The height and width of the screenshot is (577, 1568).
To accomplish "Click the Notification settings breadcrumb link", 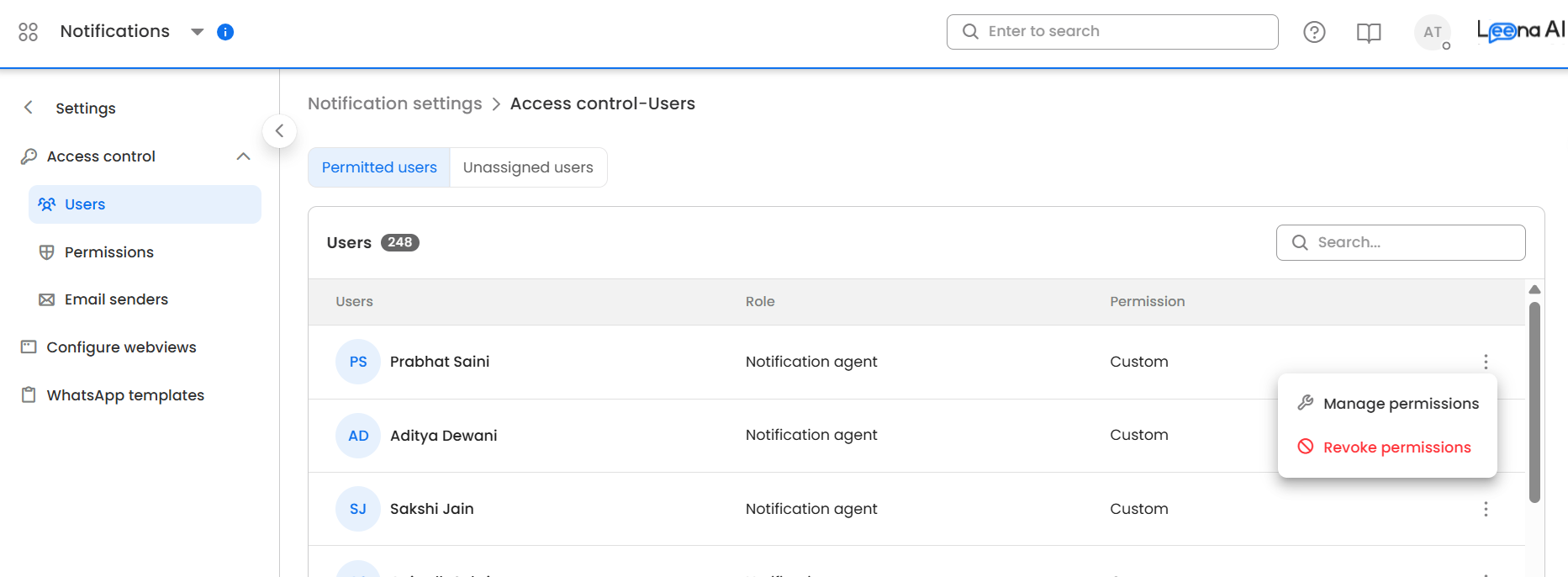I will click(394, 103).
